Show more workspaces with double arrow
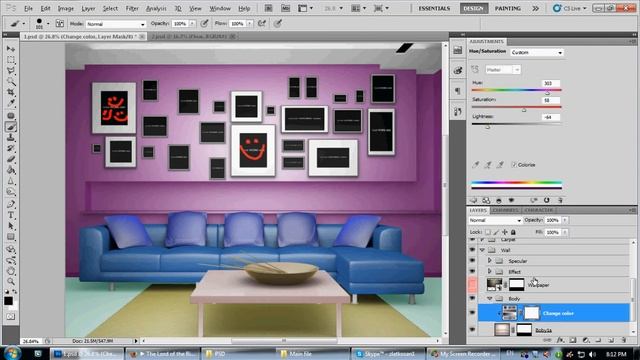This screenshot has width=640, height=360. (535, 8)
